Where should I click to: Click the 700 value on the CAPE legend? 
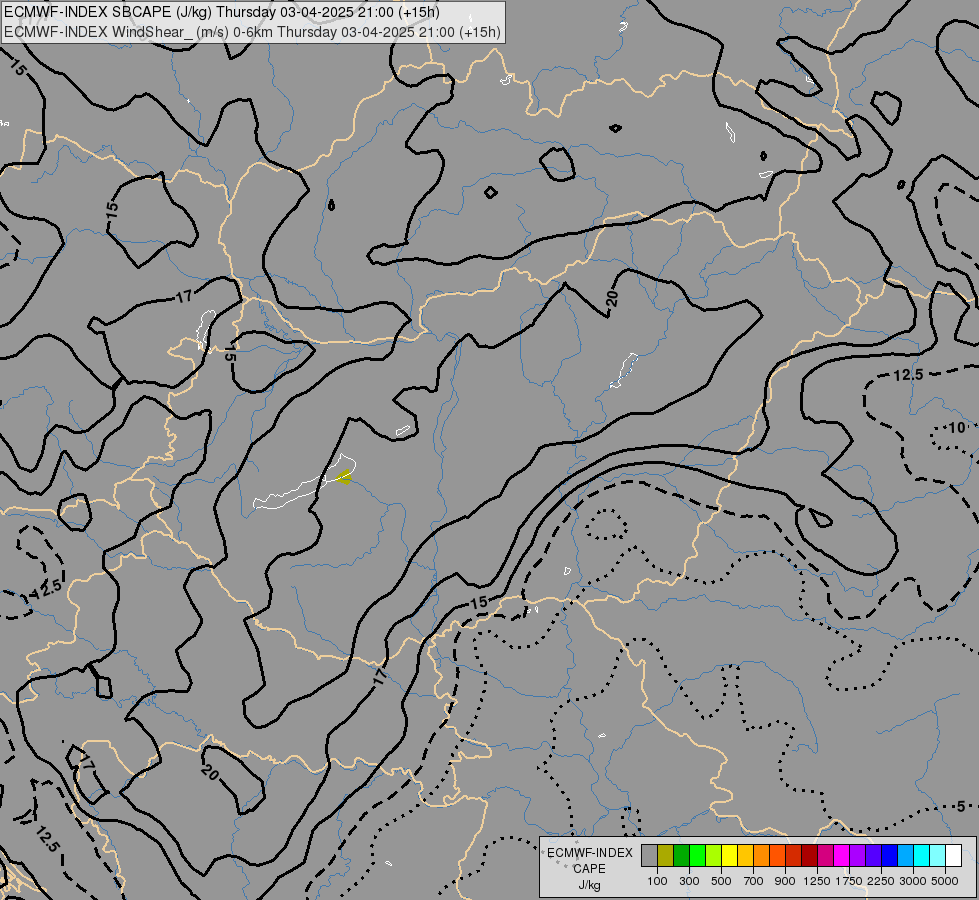point(754,881)
